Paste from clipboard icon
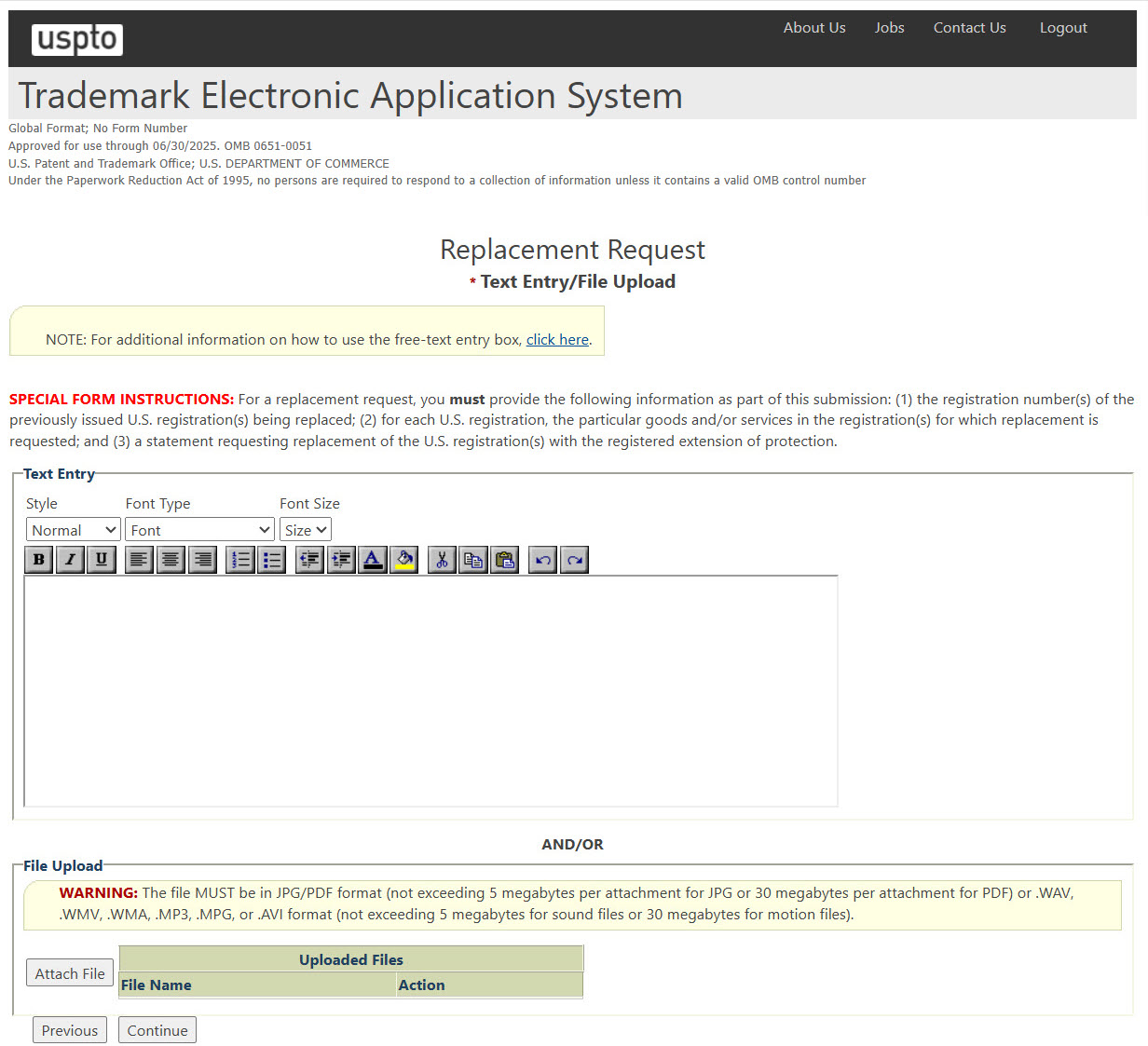Image resolution: width=1148 pixels, height=1046 pixels. 505,560
